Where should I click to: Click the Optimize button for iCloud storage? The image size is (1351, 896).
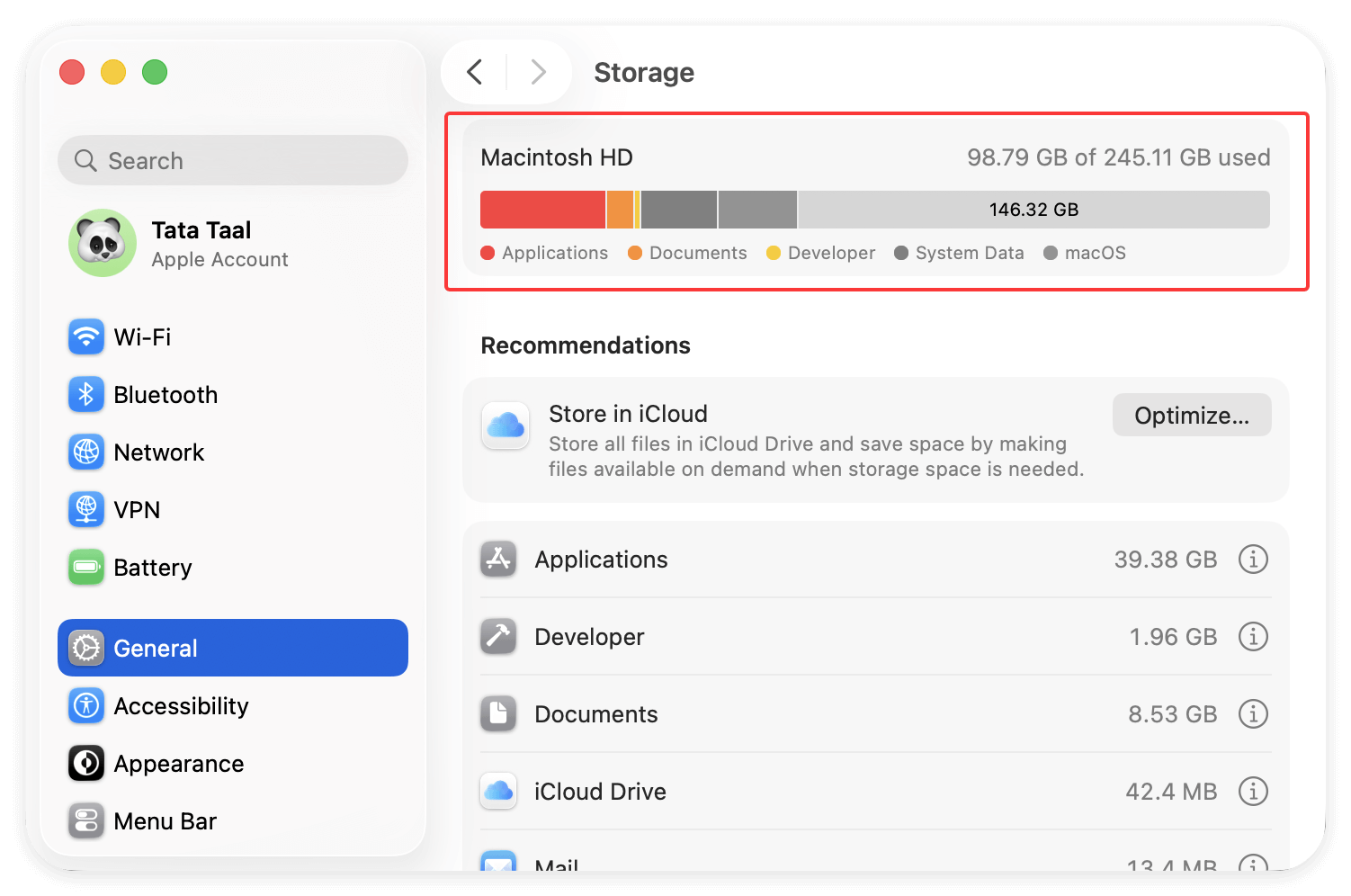(1191, 415)
